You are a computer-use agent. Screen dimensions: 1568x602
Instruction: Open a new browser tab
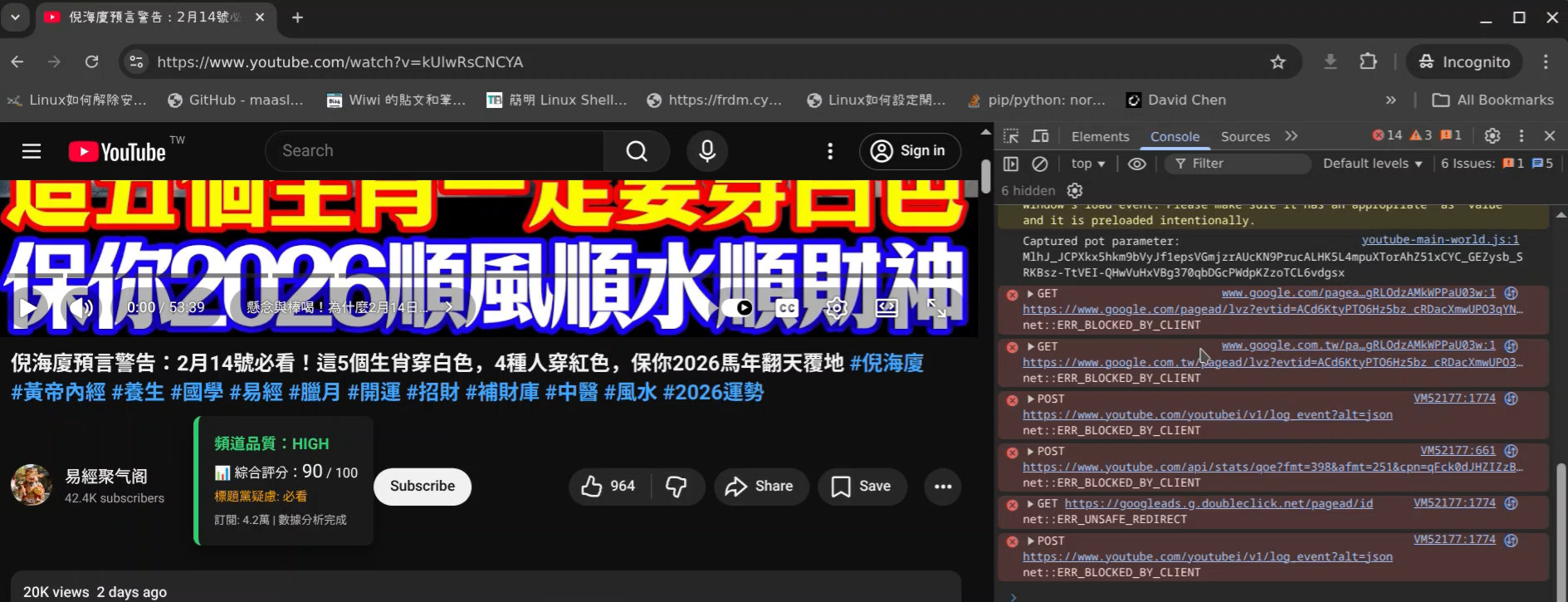tap(297, 17)
